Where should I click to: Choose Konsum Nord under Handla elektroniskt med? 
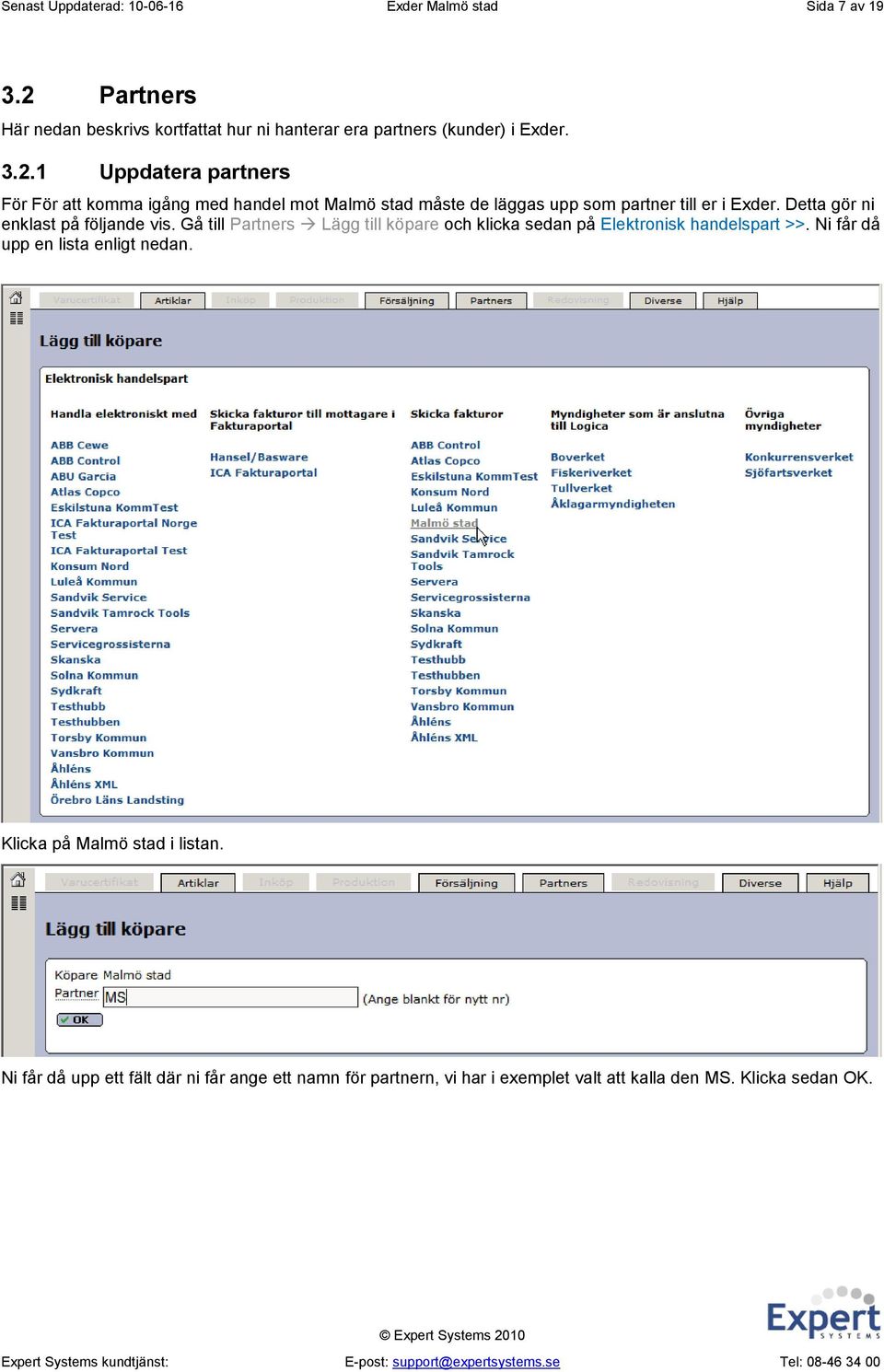tap(89, 567)
